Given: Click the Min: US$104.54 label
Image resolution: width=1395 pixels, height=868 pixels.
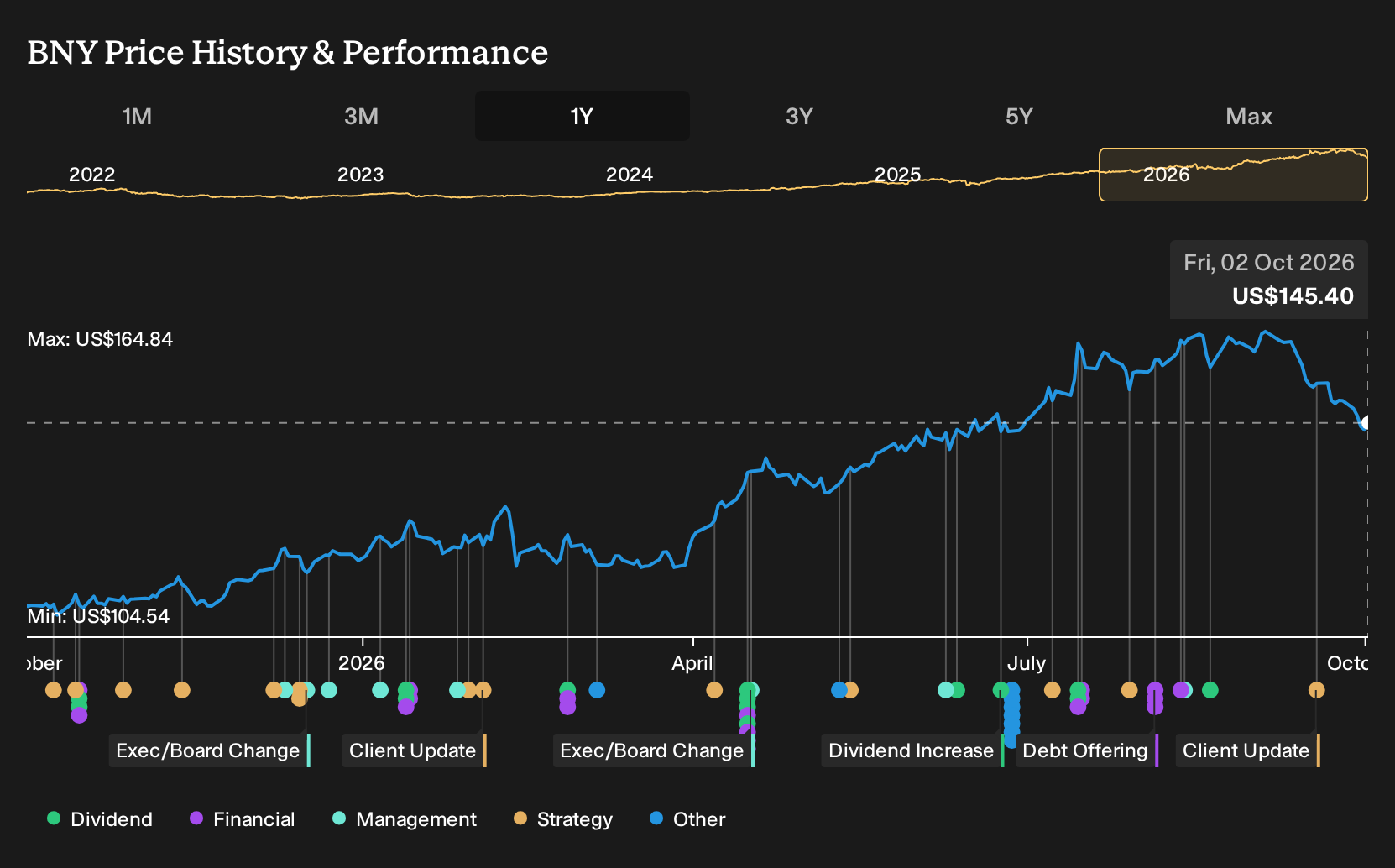Looking at the screenshot, I should point(98,616).
